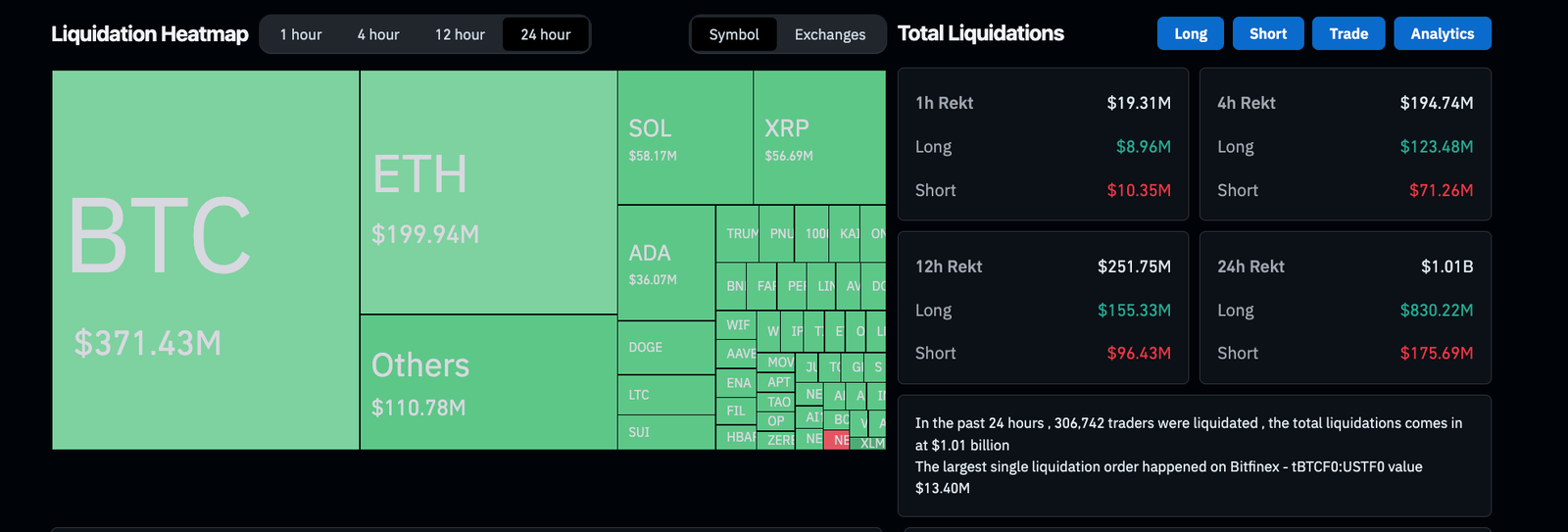Toggle heatmap view to Symbol
The height and width of the screenshot is (532, 1568).
pyautogui.click(x=734, y=34)
